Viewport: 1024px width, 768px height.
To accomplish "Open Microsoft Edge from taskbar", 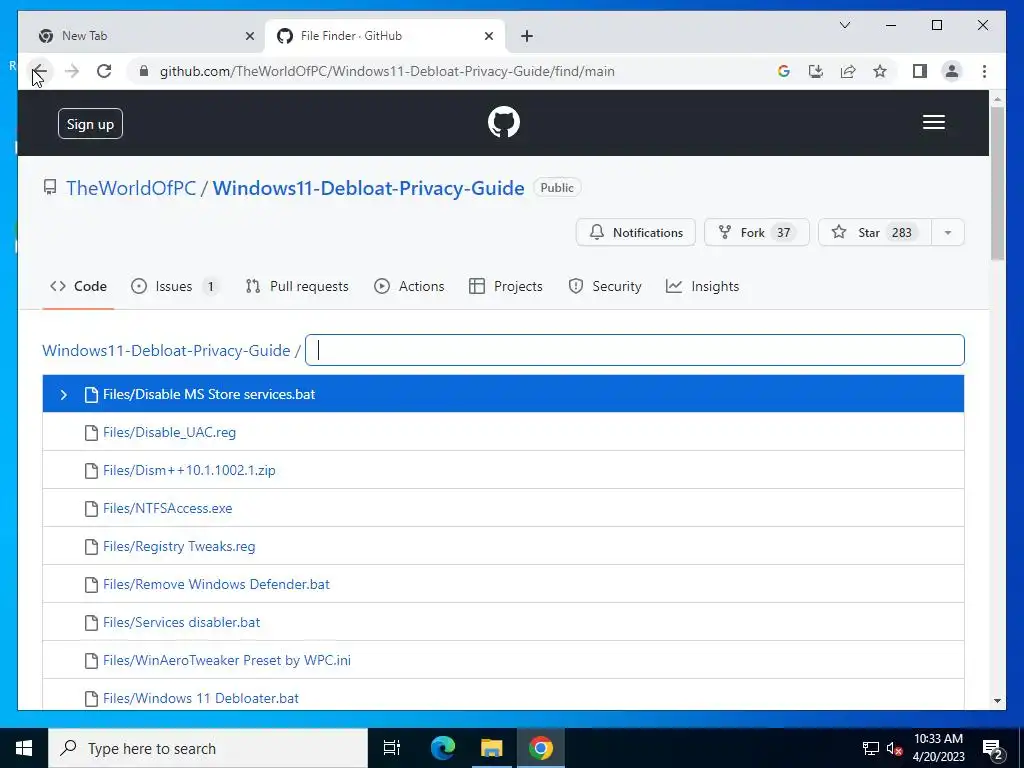I will [x=443, y=748].
